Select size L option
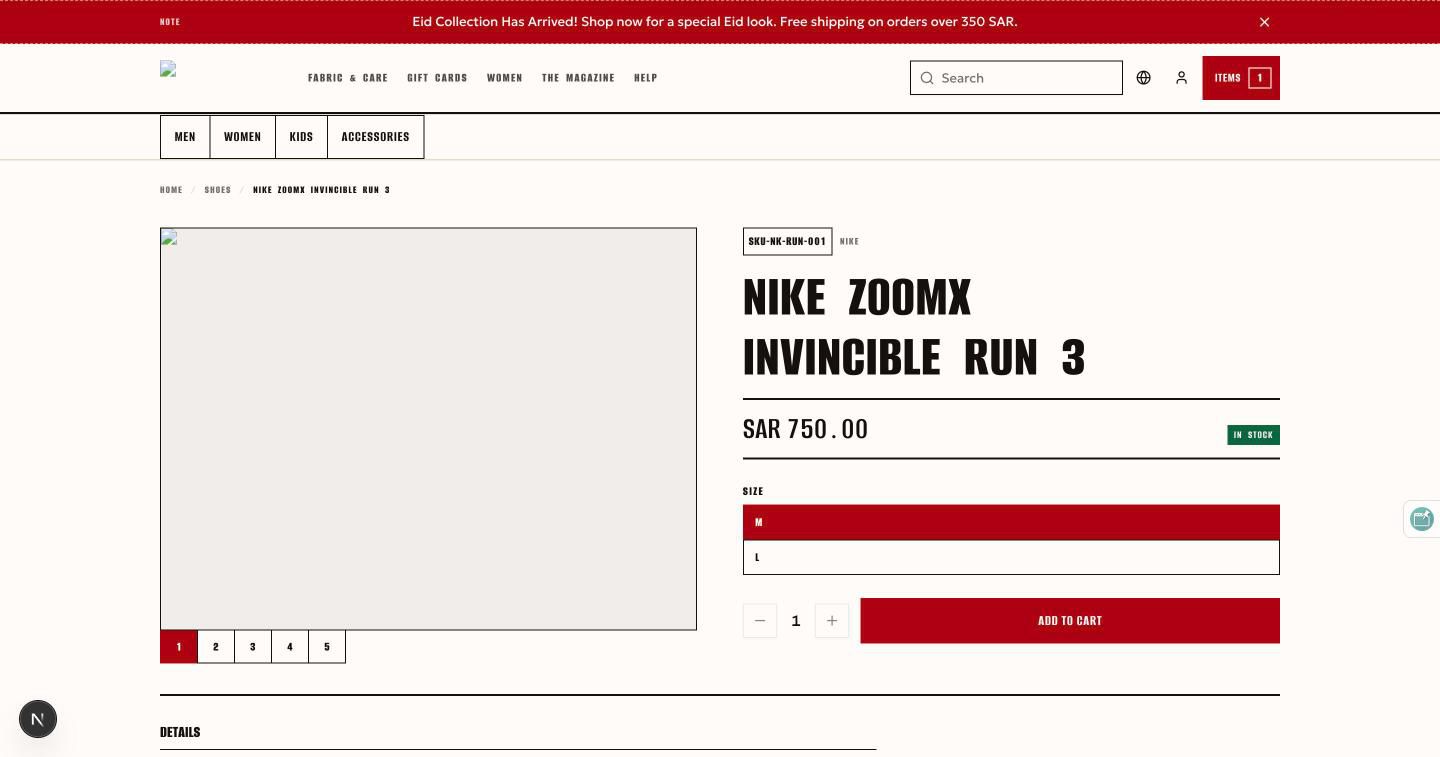Viewport: 1440px width, 757px height. pyautogui.click(x=1011, y=557)
